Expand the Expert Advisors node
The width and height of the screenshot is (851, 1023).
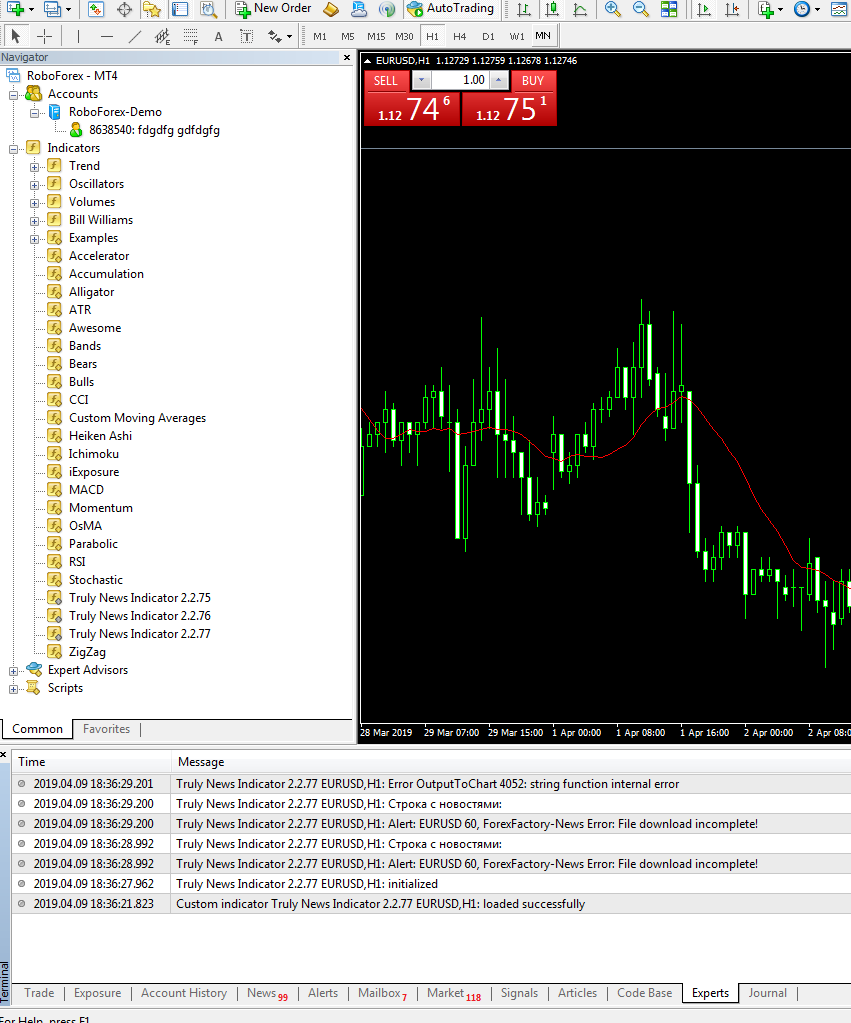pos(13,671)
